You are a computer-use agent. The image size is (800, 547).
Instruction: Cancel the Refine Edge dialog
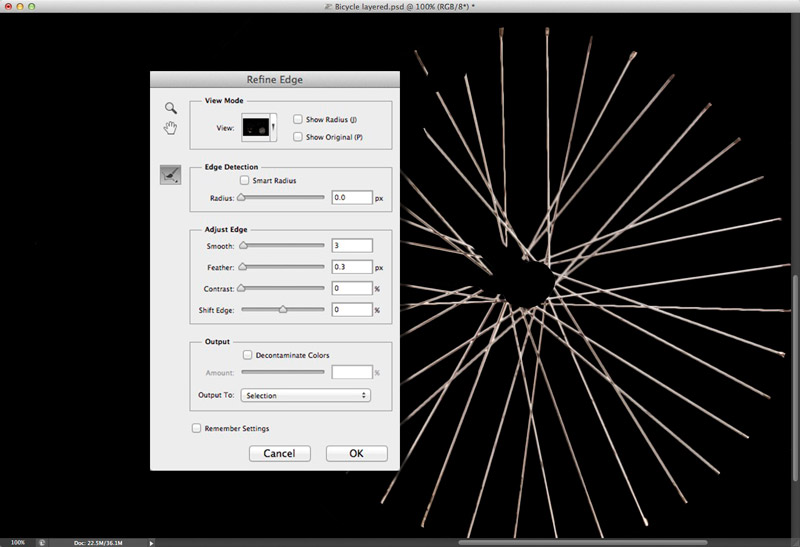(279, 453)
